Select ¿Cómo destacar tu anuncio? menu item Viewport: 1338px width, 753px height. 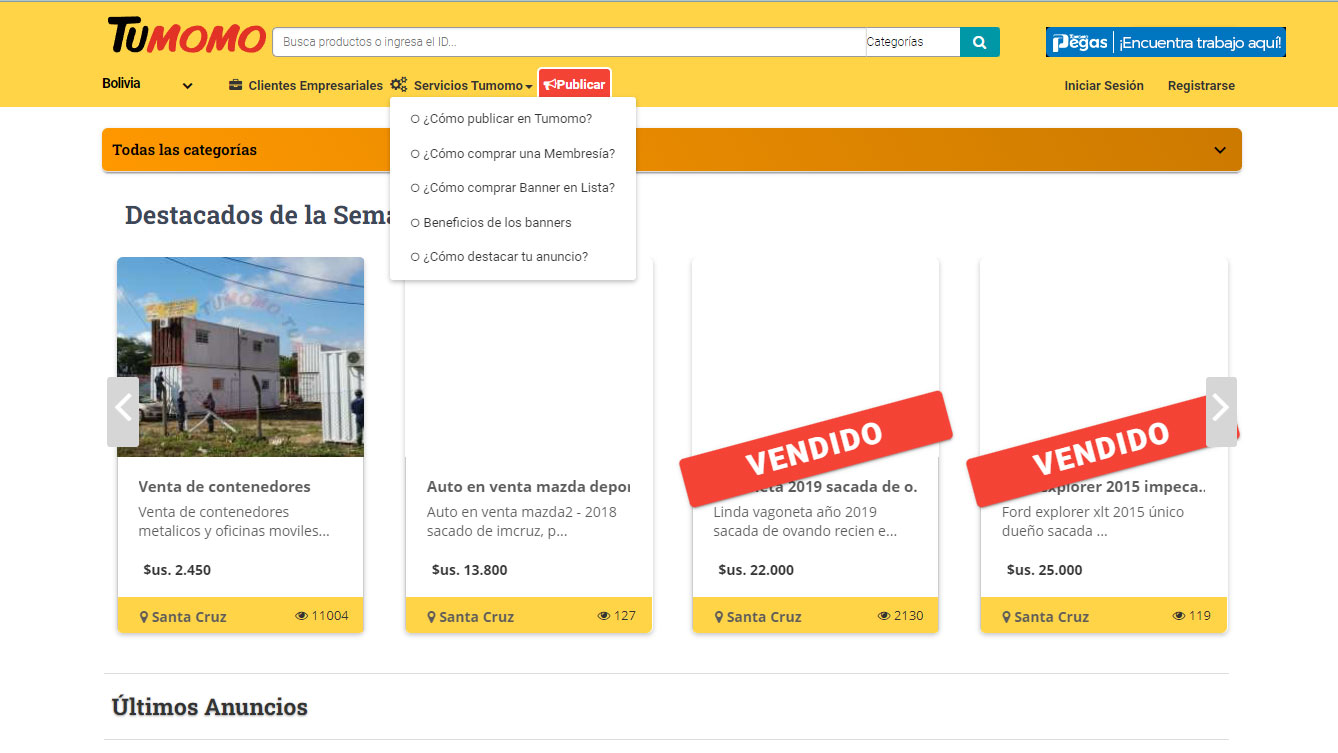point(505,257)
